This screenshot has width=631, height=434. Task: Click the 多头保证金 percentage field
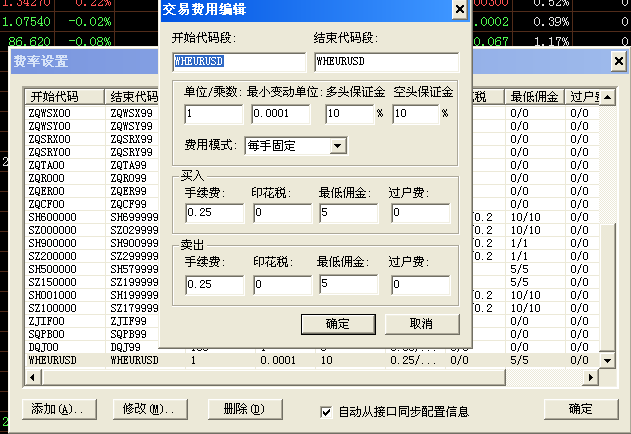click(348, 114)
